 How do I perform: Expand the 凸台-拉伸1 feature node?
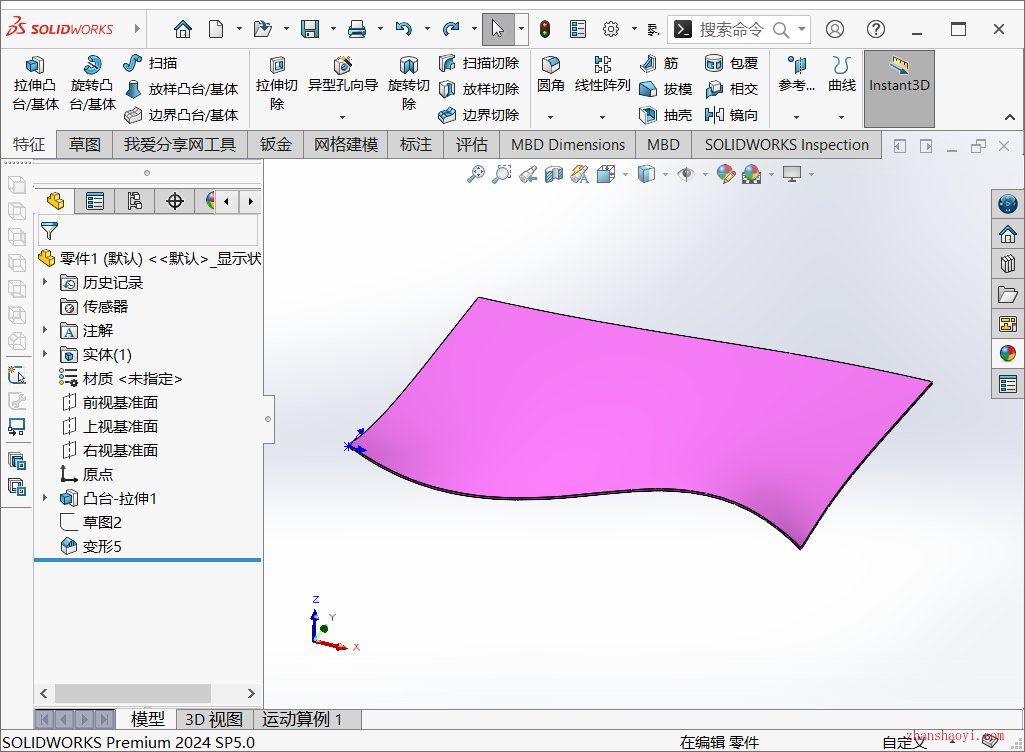pos(45,498)
